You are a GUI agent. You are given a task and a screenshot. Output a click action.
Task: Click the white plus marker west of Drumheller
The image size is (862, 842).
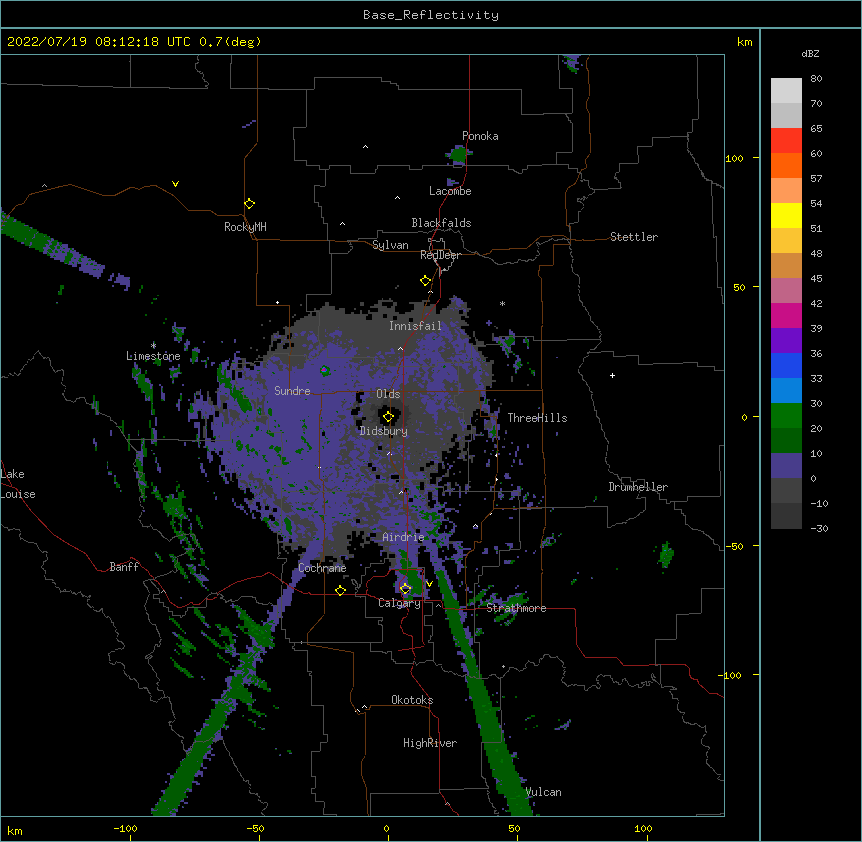[x=612, y=375]
